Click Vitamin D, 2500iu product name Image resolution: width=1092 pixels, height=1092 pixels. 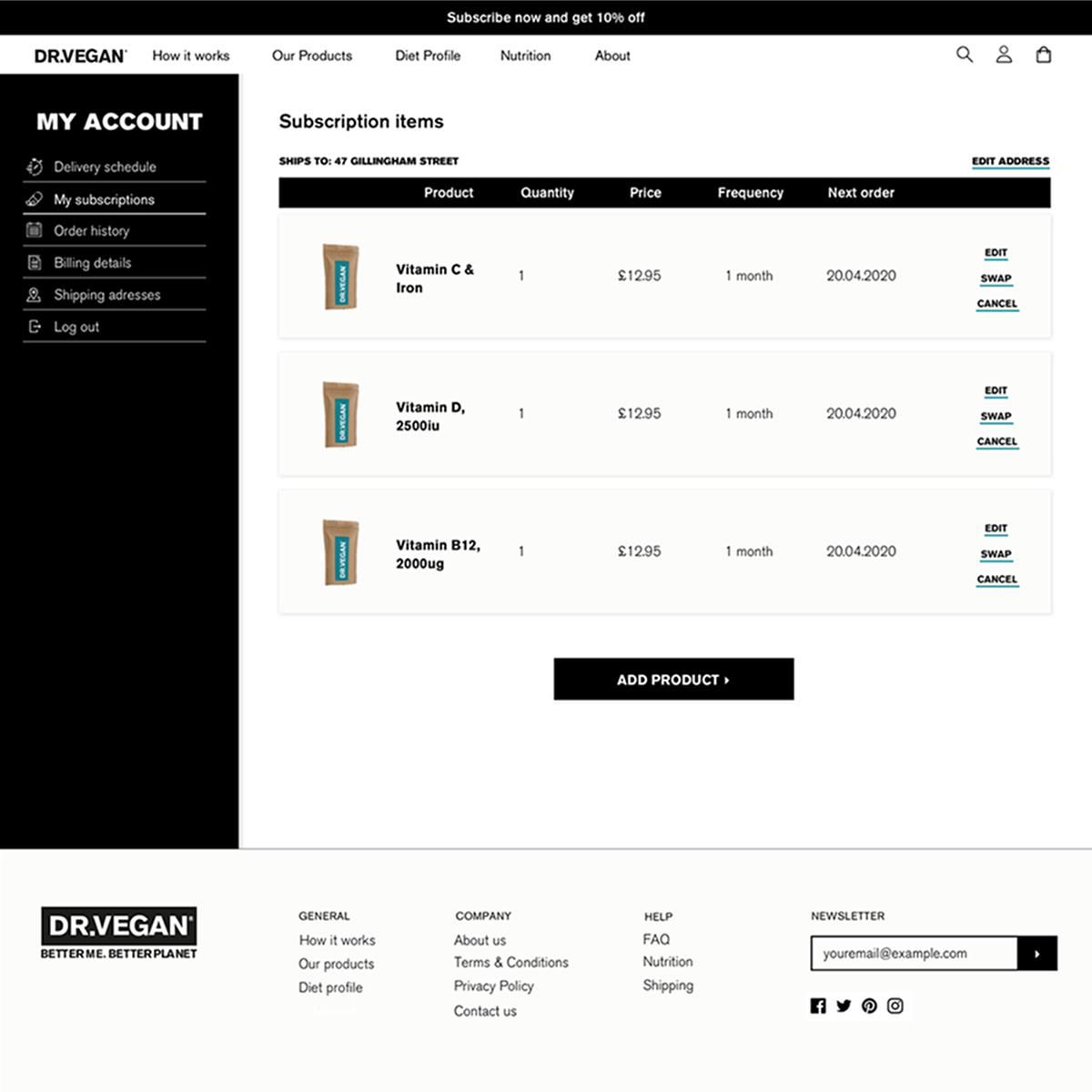point(430,416)
